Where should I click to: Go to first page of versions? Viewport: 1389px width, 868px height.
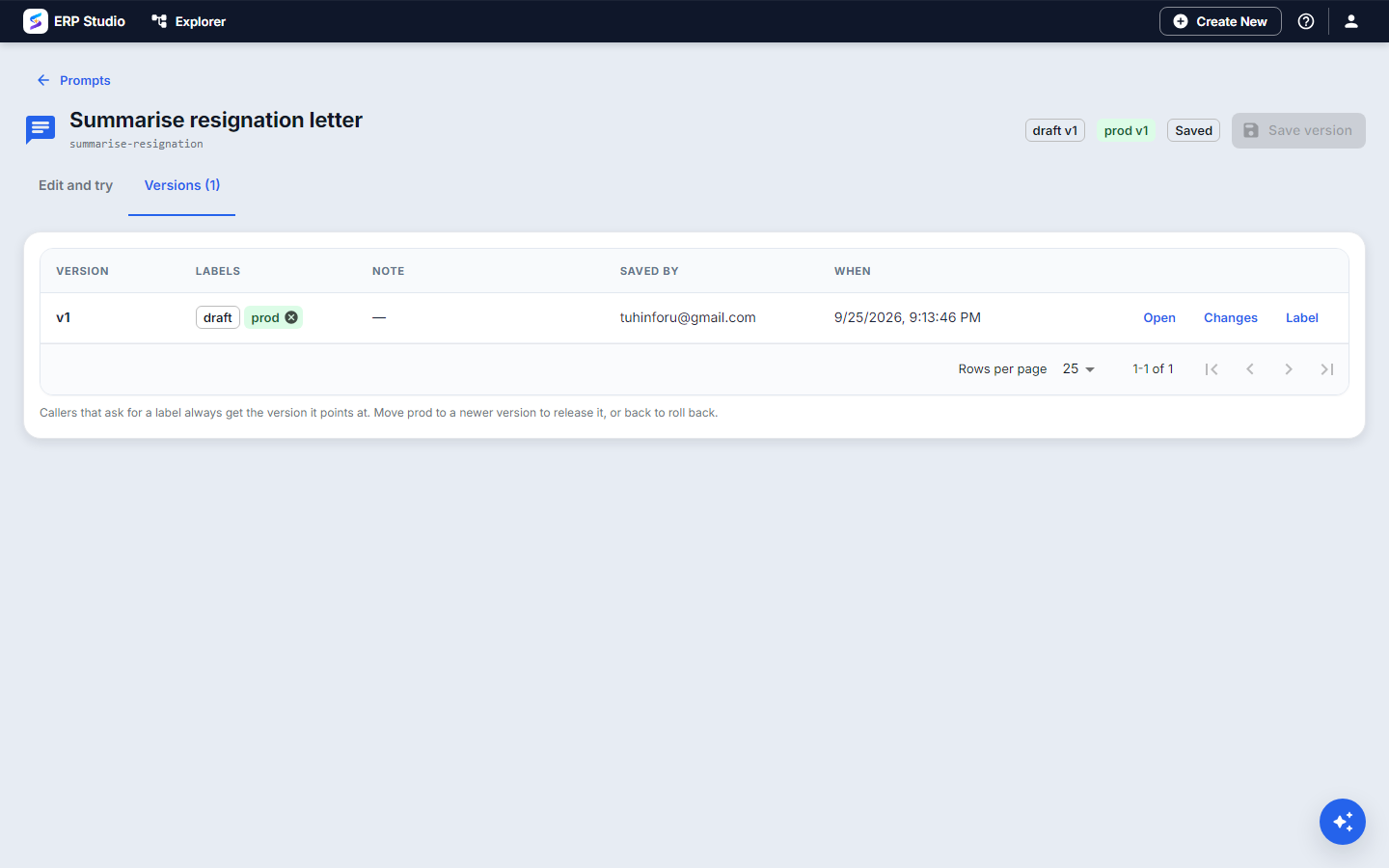pyautogui.click(x=1212, y=369)
